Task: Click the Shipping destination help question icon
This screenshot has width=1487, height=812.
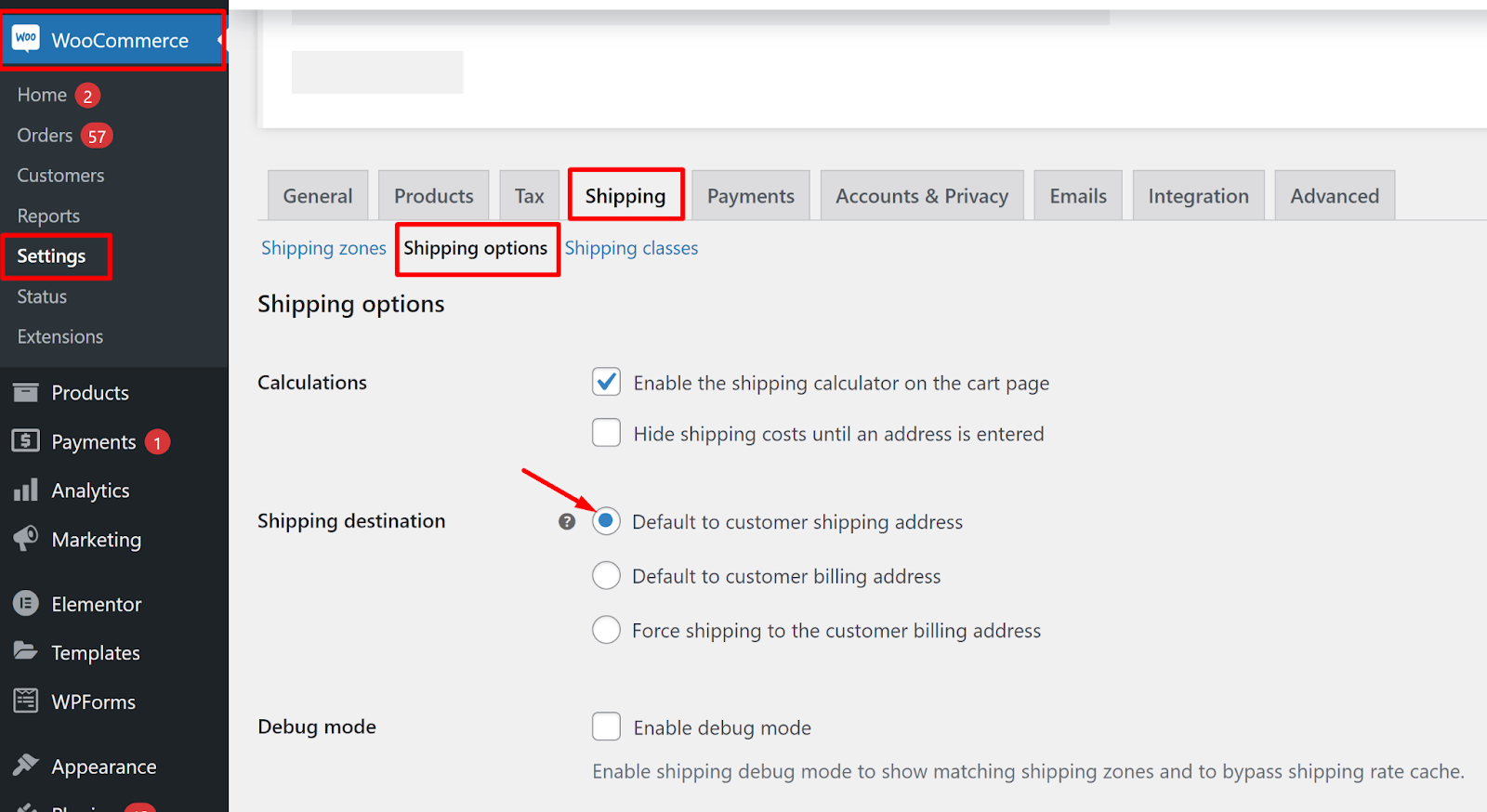Action: (567, 521)
